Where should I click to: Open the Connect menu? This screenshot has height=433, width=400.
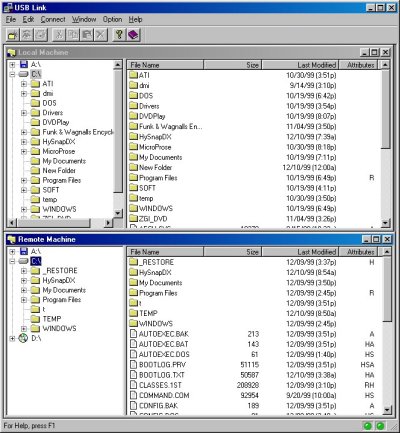(x=53, y=19)
